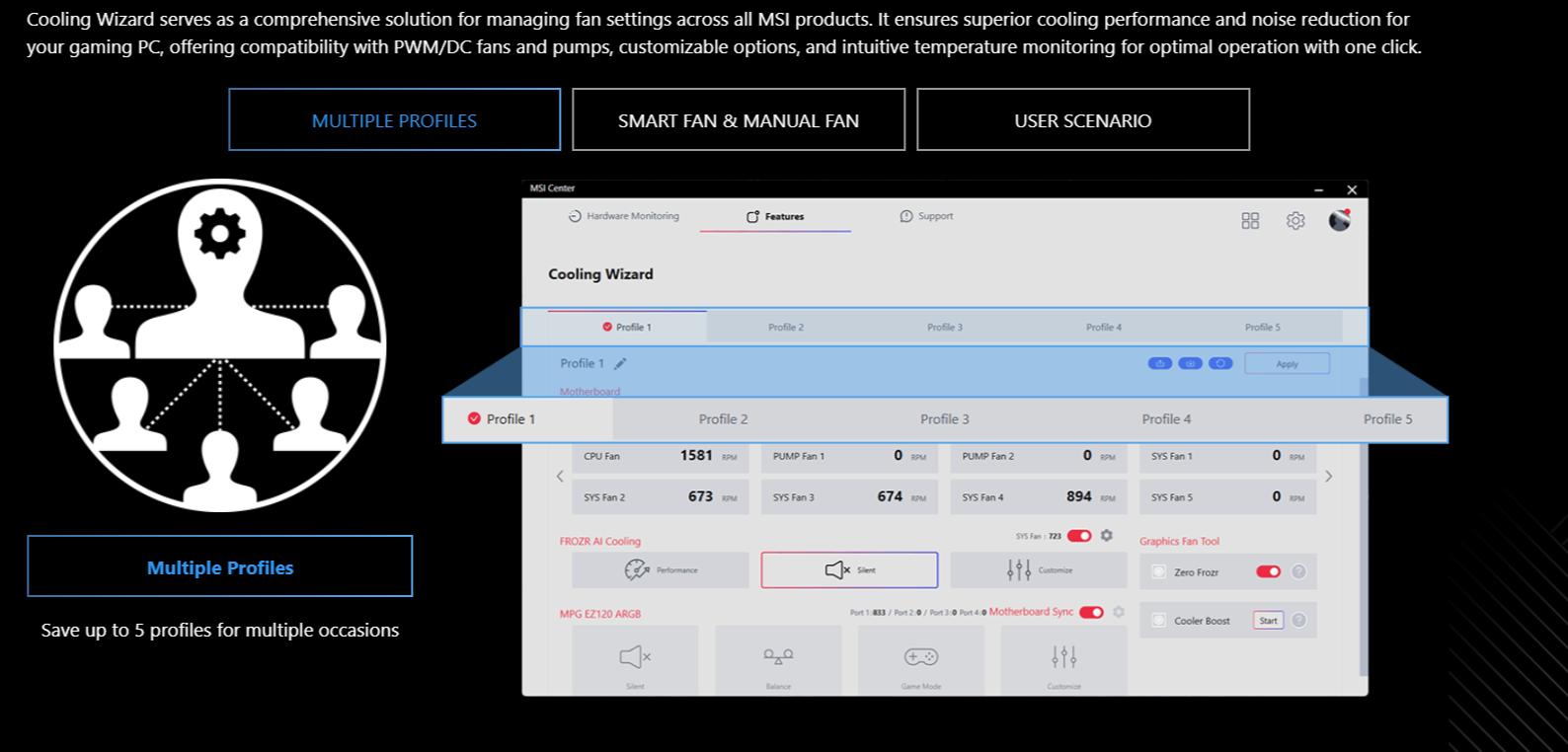The height and width of the screenshot is (752, 1568).
Task: Click help icon beside Zero Frozr
Action: [1298, 571]
